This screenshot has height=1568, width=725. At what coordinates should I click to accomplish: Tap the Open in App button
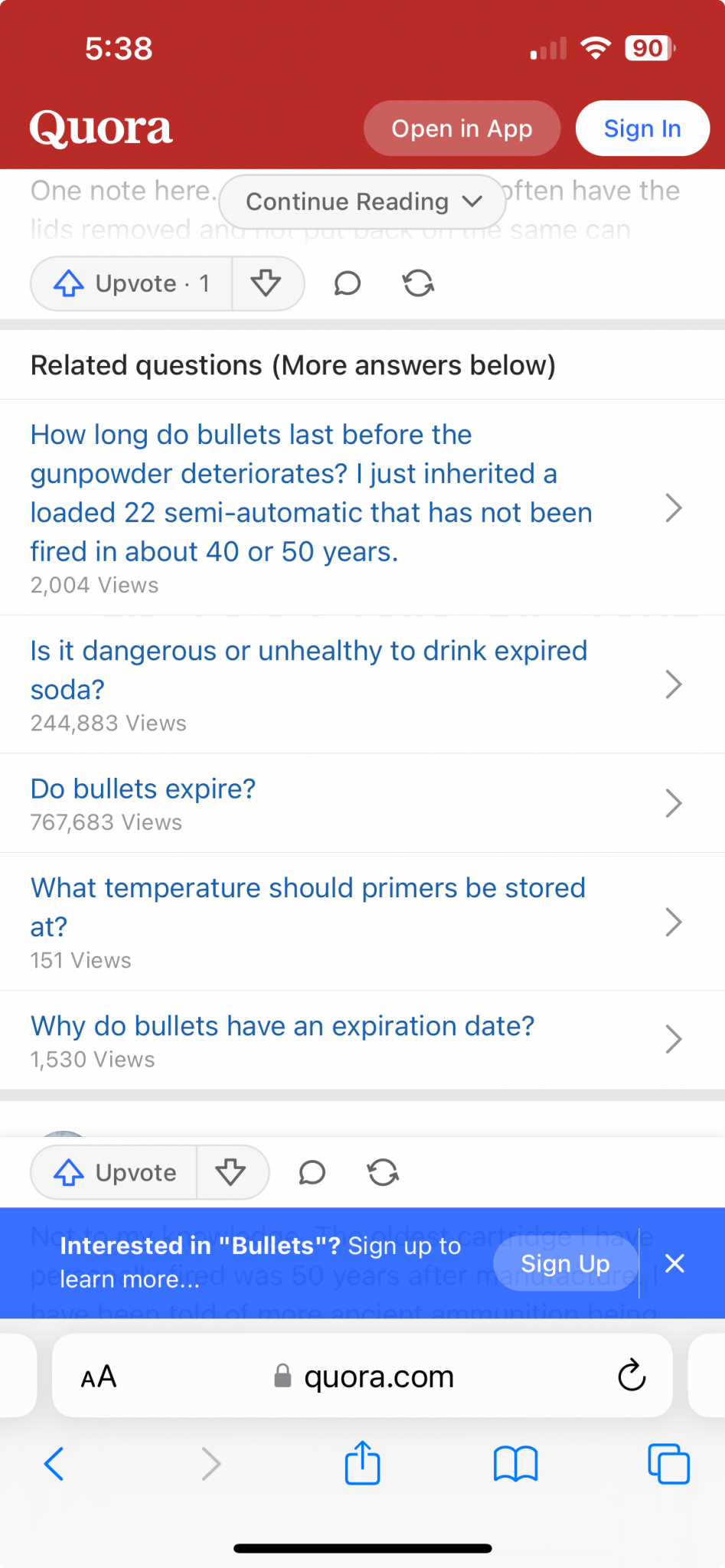coord(462,129)
